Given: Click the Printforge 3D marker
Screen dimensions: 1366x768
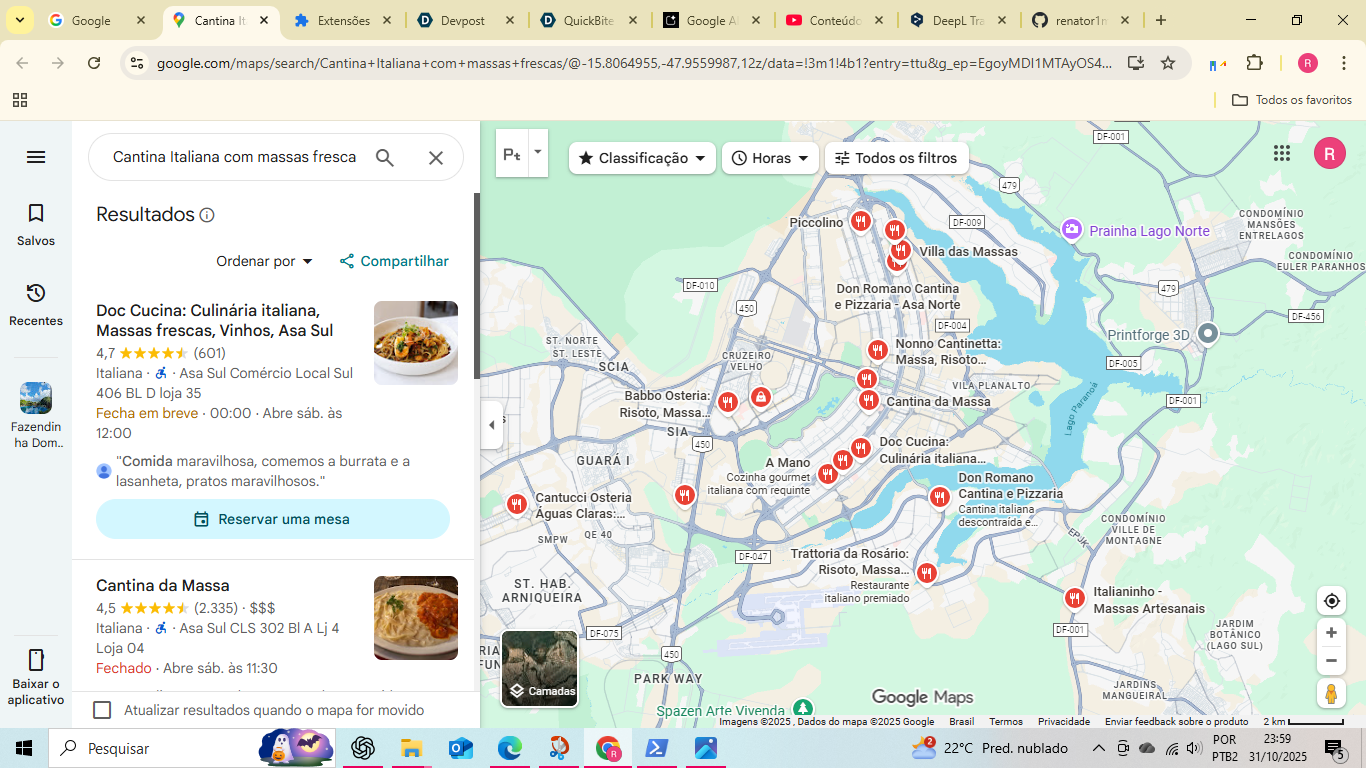Looking at the screenshot, I should [x=1208, y=334].
